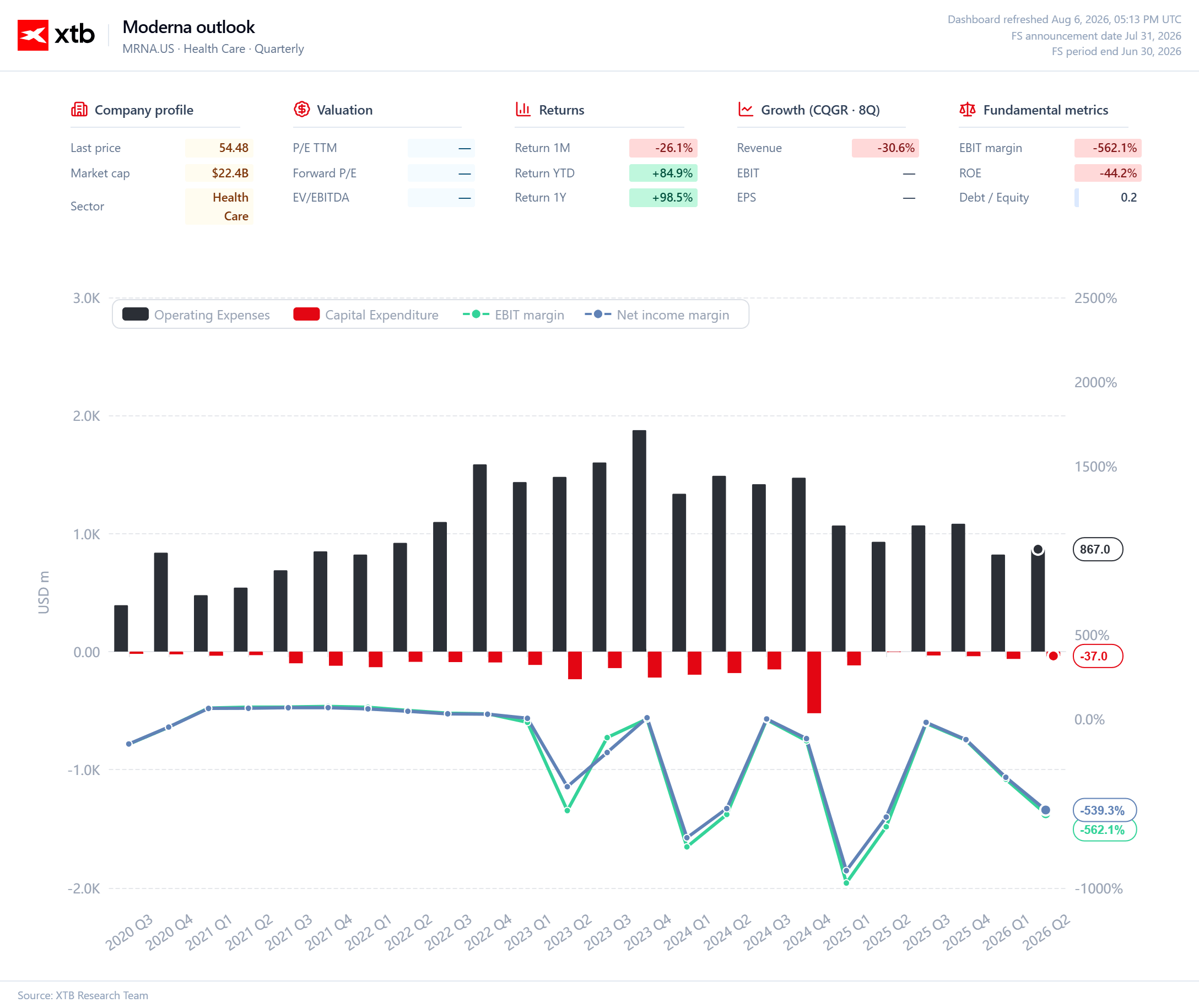
Task: Click the Return 1Y value +98.5%
Action: 663,198
